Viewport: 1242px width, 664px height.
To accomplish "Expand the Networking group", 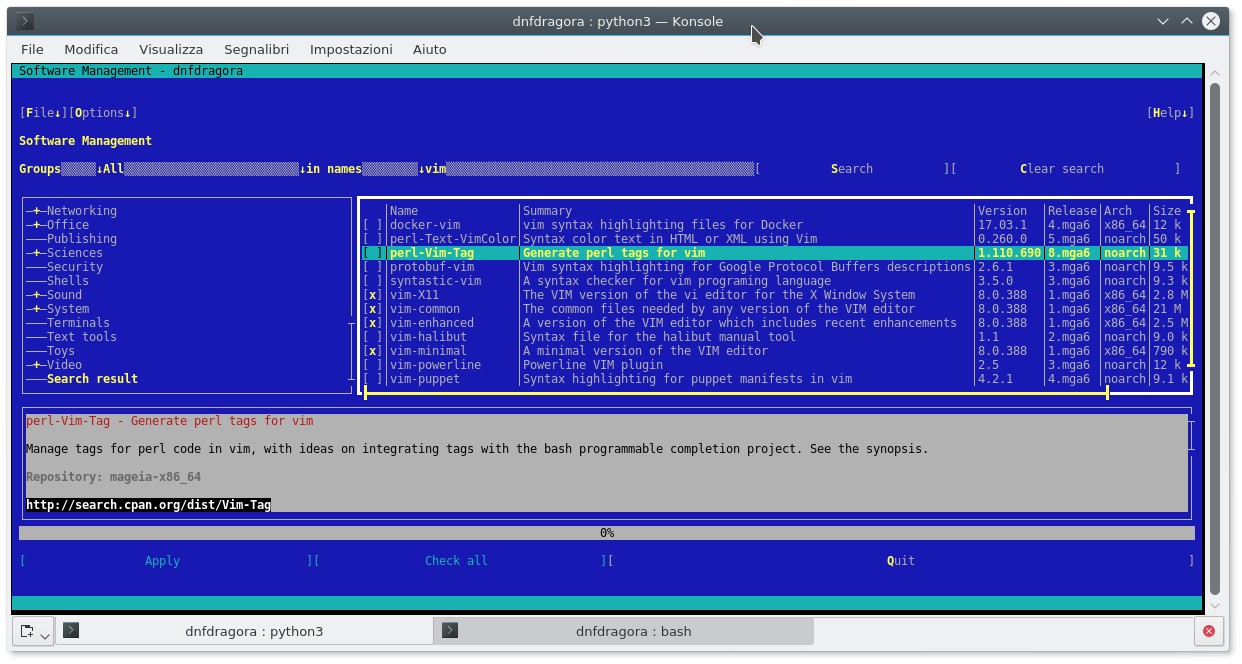I will click(x=37, y=211).
